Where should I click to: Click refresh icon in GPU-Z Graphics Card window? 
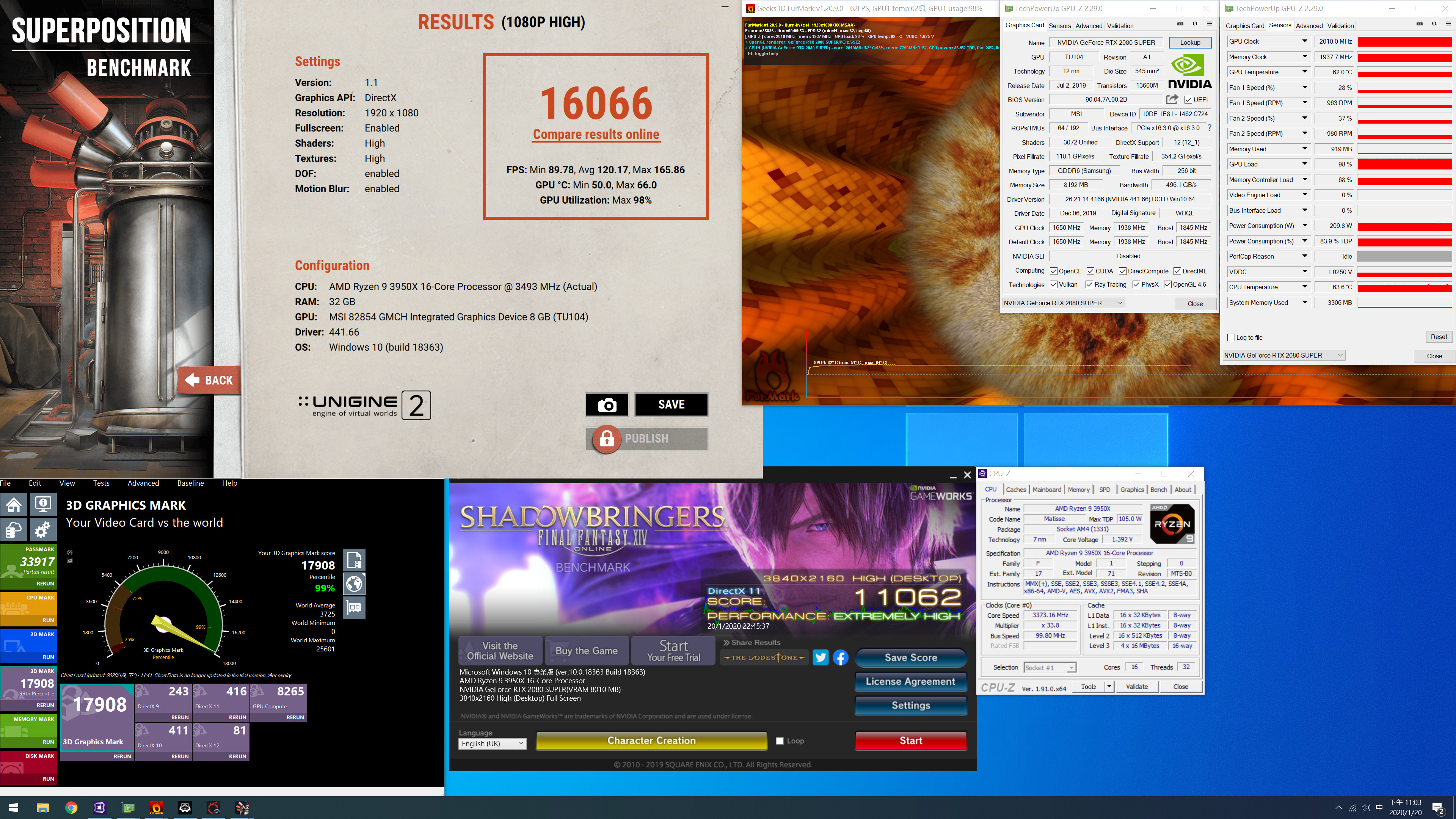[x=1194, y=24]
